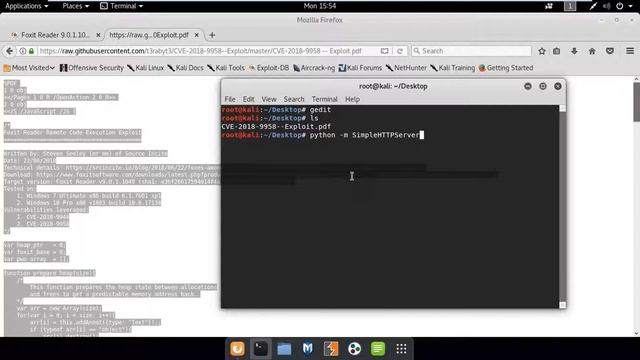Open terminal Edit menu
The height and width of the screenshot is (360, 640).
(x=249, y=99)
